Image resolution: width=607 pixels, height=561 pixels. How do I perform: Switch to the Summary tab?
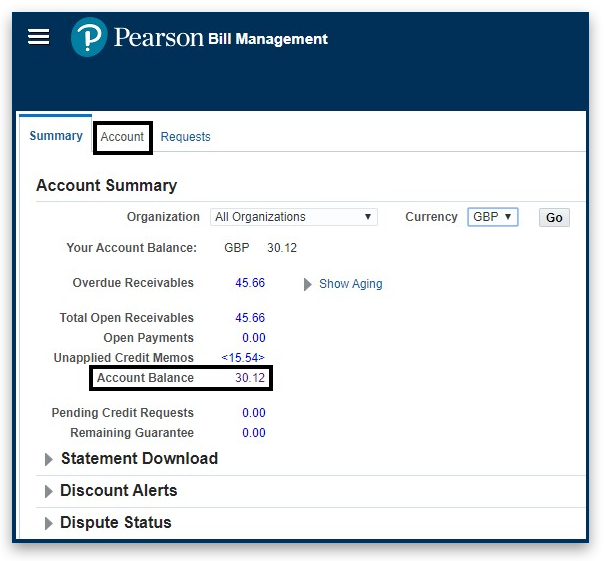tap(56, 136)
